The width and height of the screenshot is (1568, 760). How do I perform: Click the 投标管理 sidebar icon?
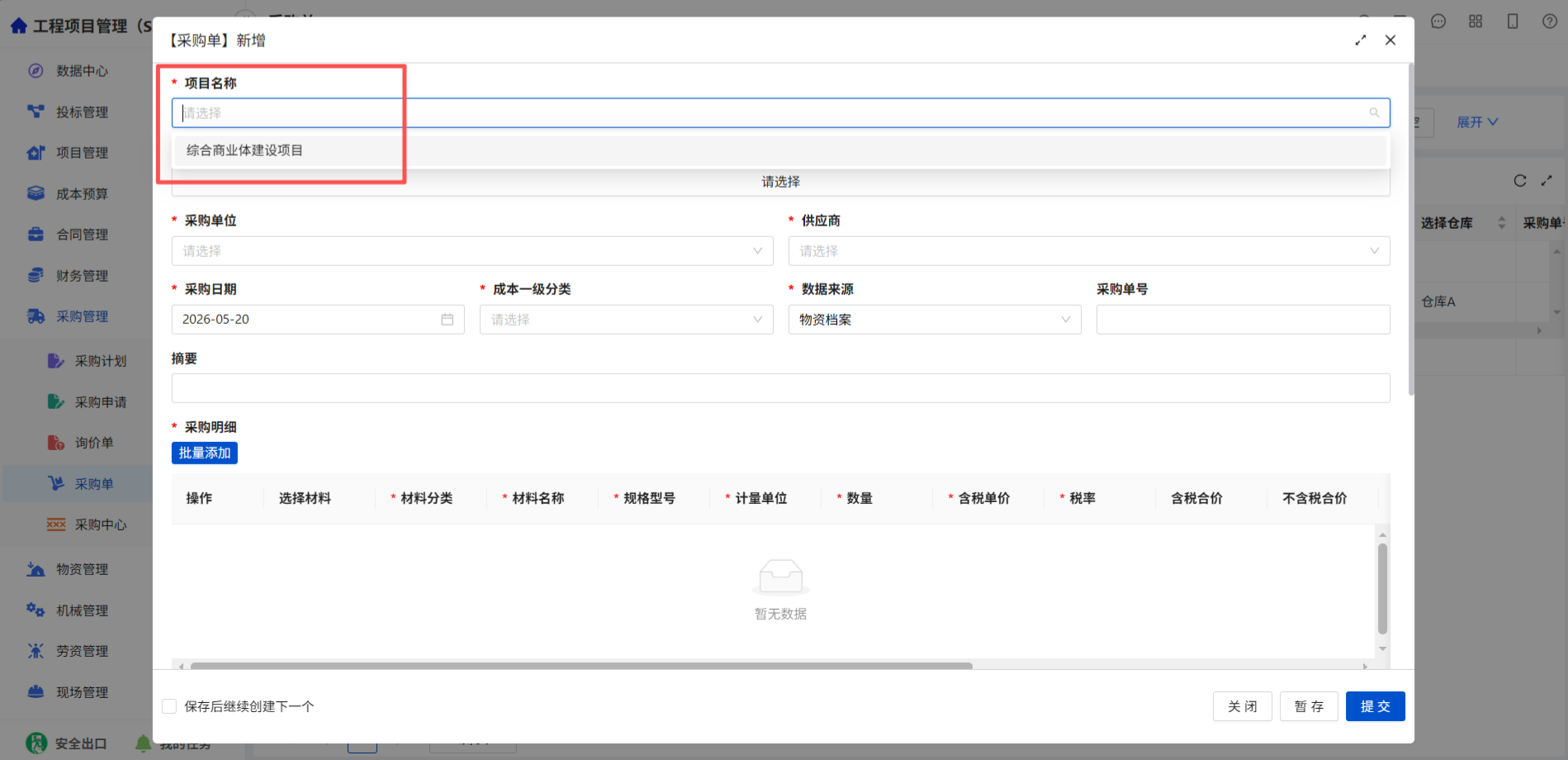(x=36, y=112)
